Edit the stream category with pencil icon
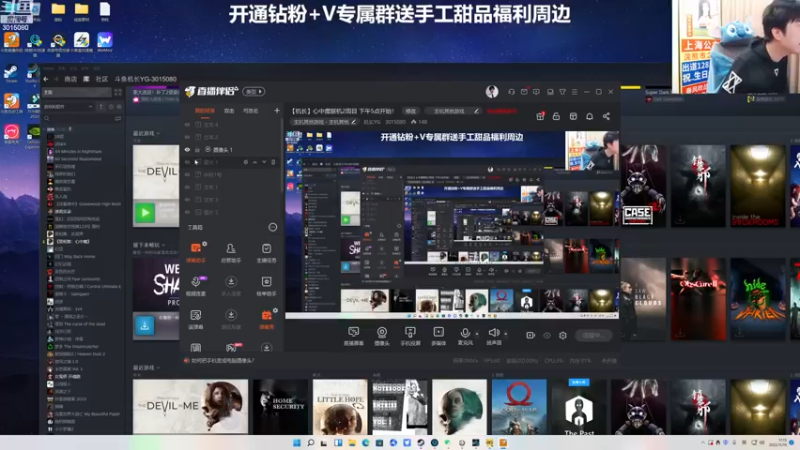This screenshot has height=450, width=800. tap(354, 122)
